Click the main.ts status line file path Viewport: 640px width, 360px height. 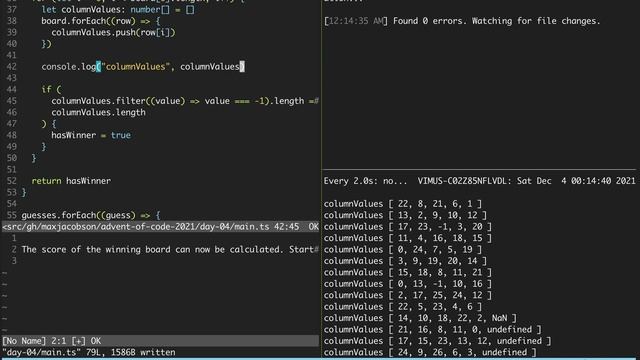pos(136,227)
